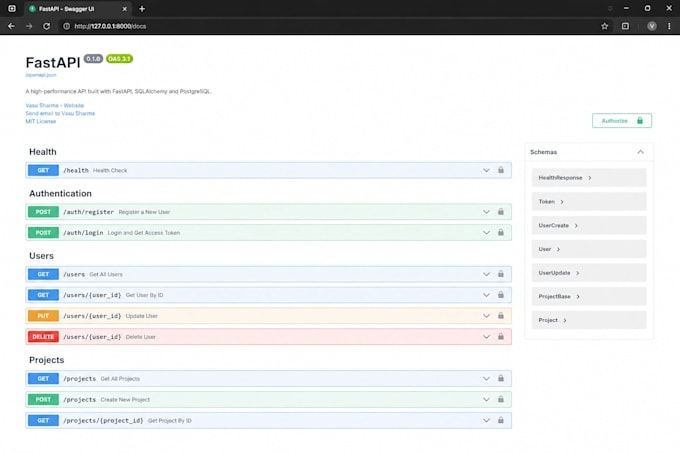Click the lock icon on GET /users row
The image size is (680, 453).
(x=500, y=274)
